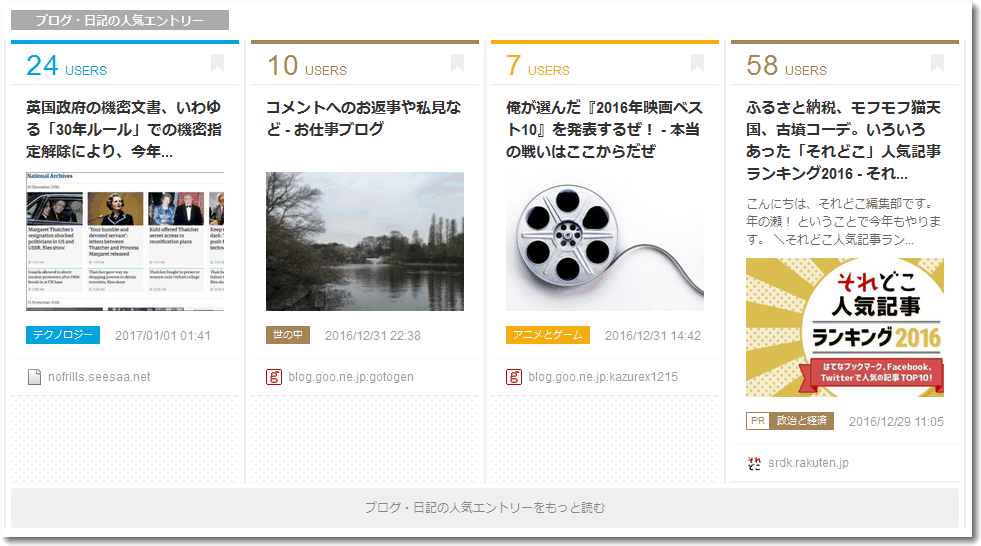
Task: Click ブログ・日記の人気エントリーをもっと読む button
Action: (485, 508)
